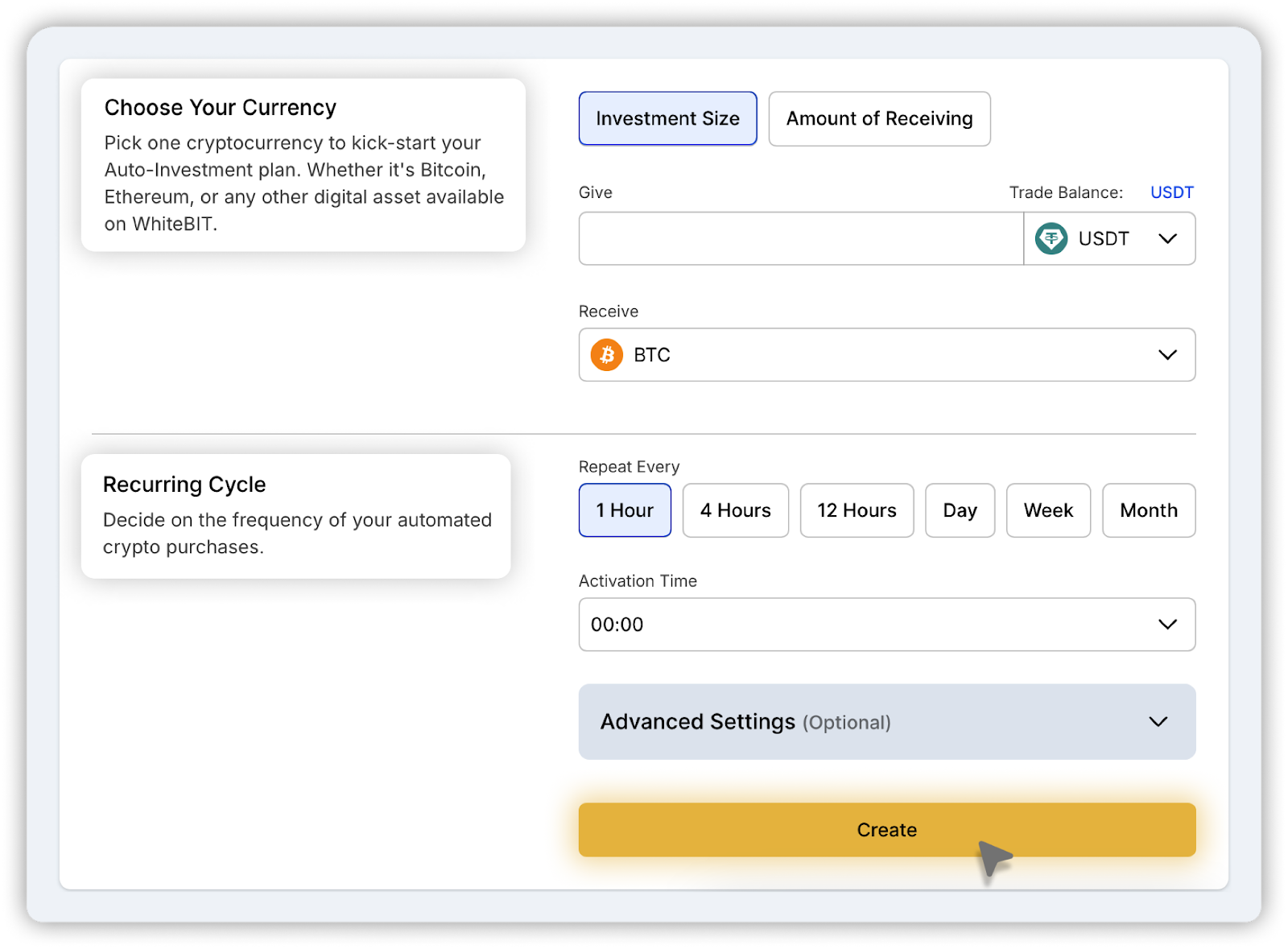
Task: Click the 00:00 activation time value
Action: (x=617, y=625)
